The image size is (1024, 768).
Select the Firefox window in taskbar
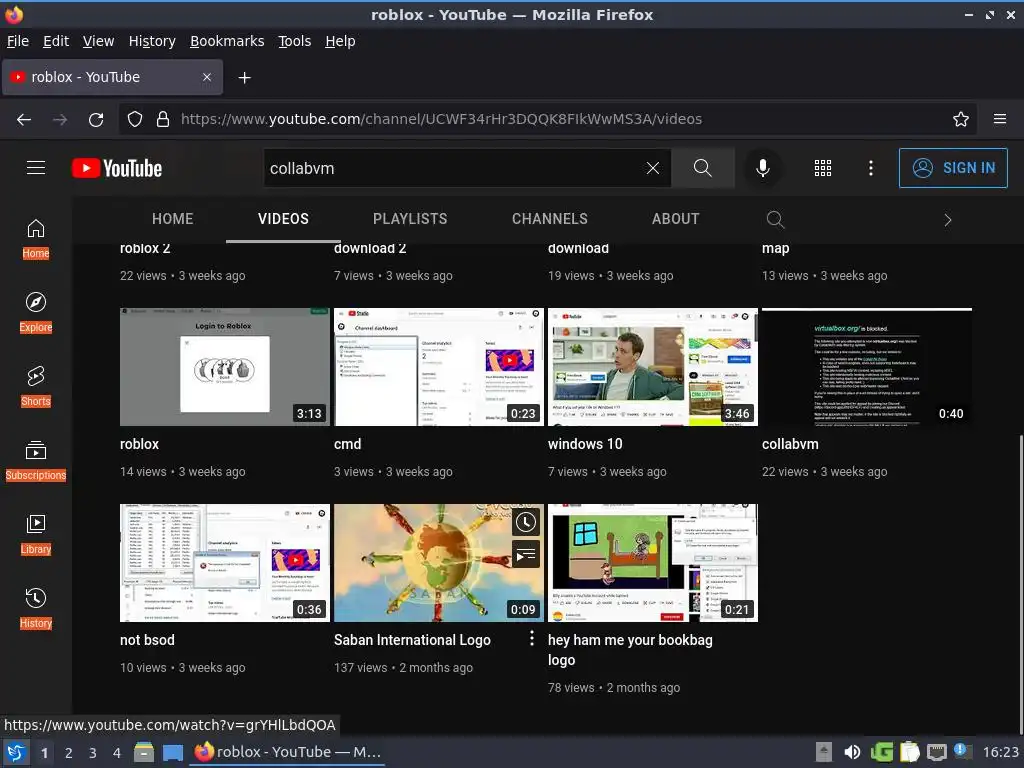click(x=288, y=752)
